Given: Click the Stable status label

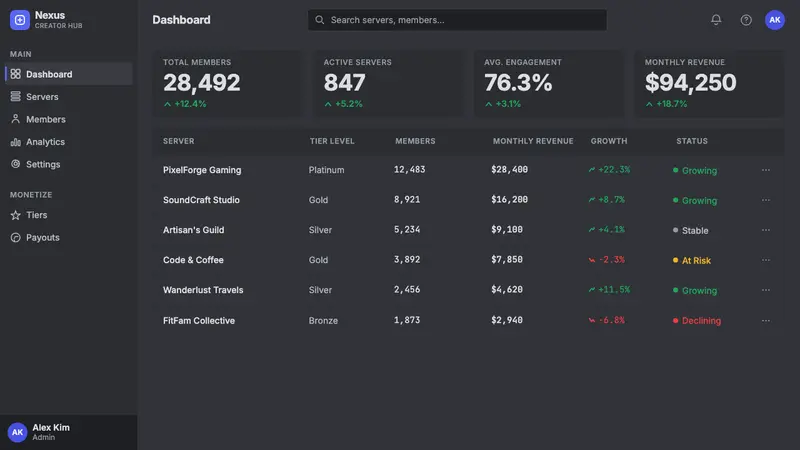Looking at the screenshot, I should pyautogui.click(x=695, y=231).
